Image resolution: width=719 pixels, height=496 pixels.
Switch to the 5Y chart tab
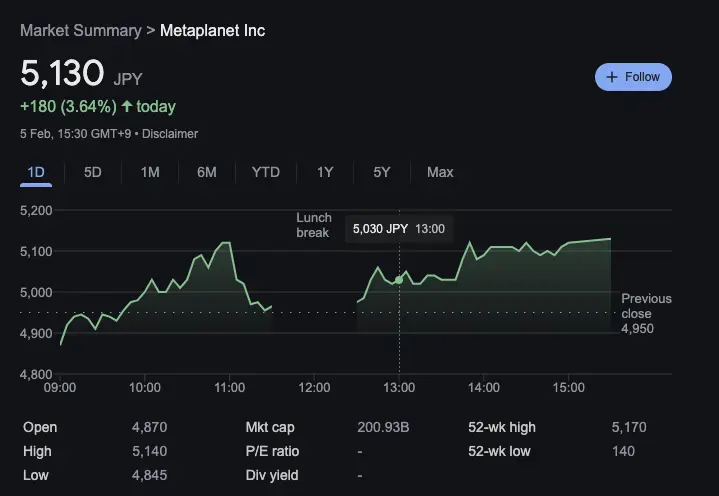click(x=382, y=172)
